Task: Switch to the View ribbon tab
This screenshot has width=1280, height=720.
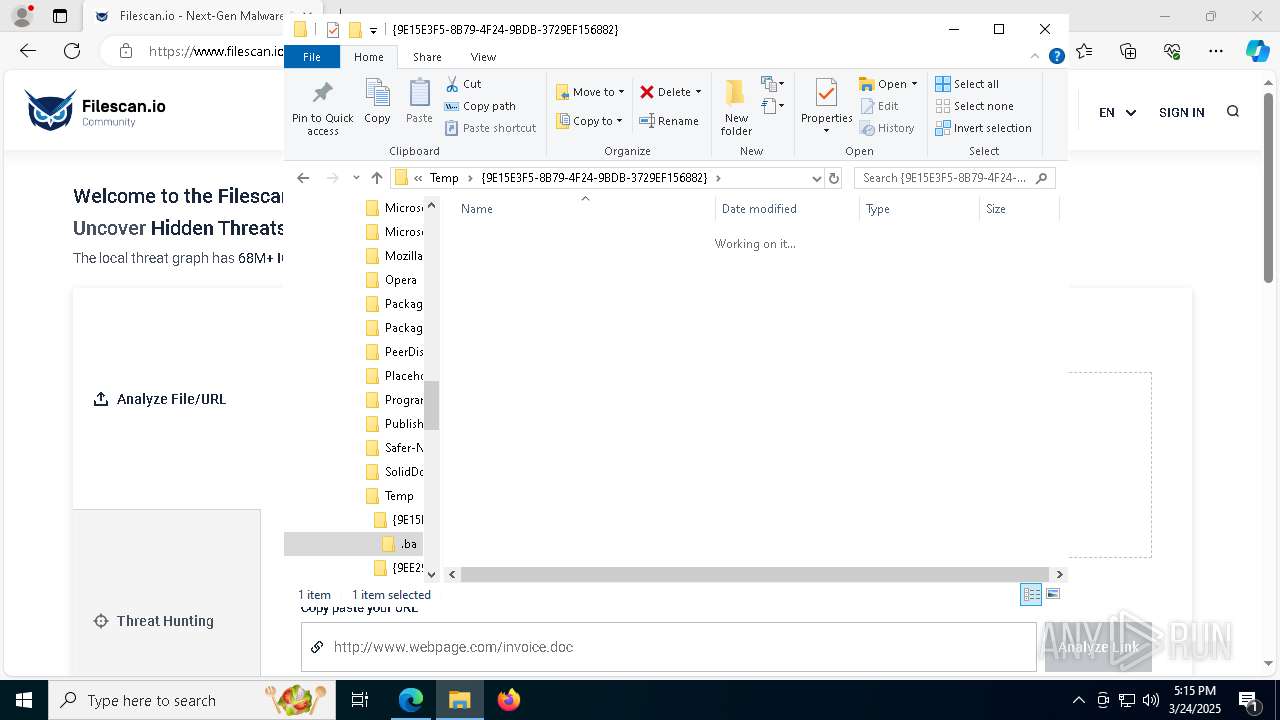Action: (x=483, y=57)
